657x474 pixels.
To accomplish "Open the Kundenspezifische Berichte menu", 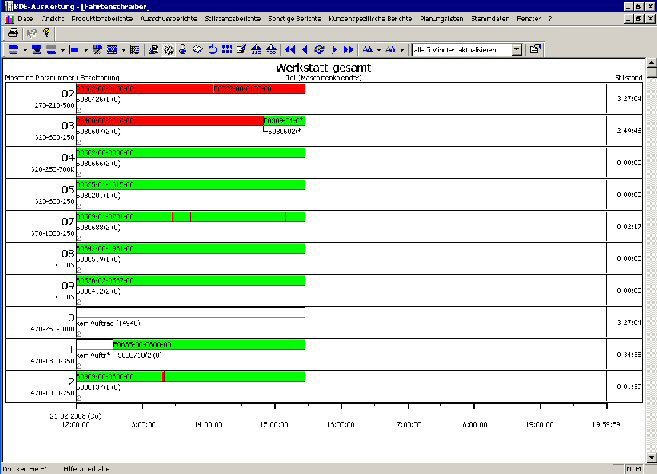I will 370,18.
